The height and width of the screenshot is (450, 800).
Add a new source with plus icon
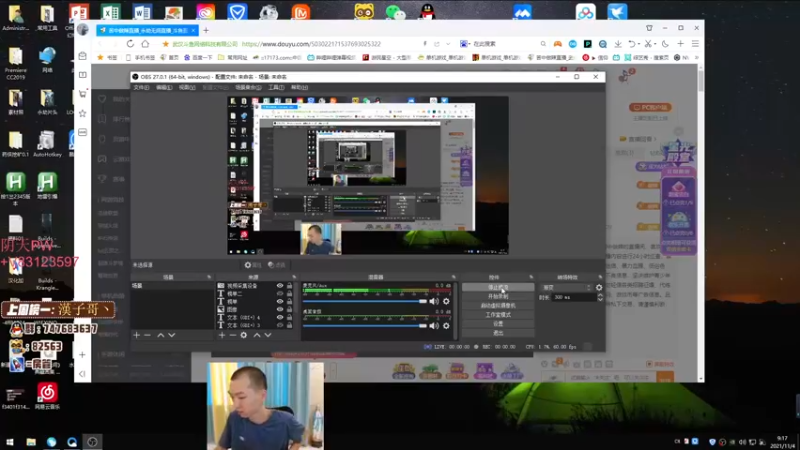(x=222, y=335)
